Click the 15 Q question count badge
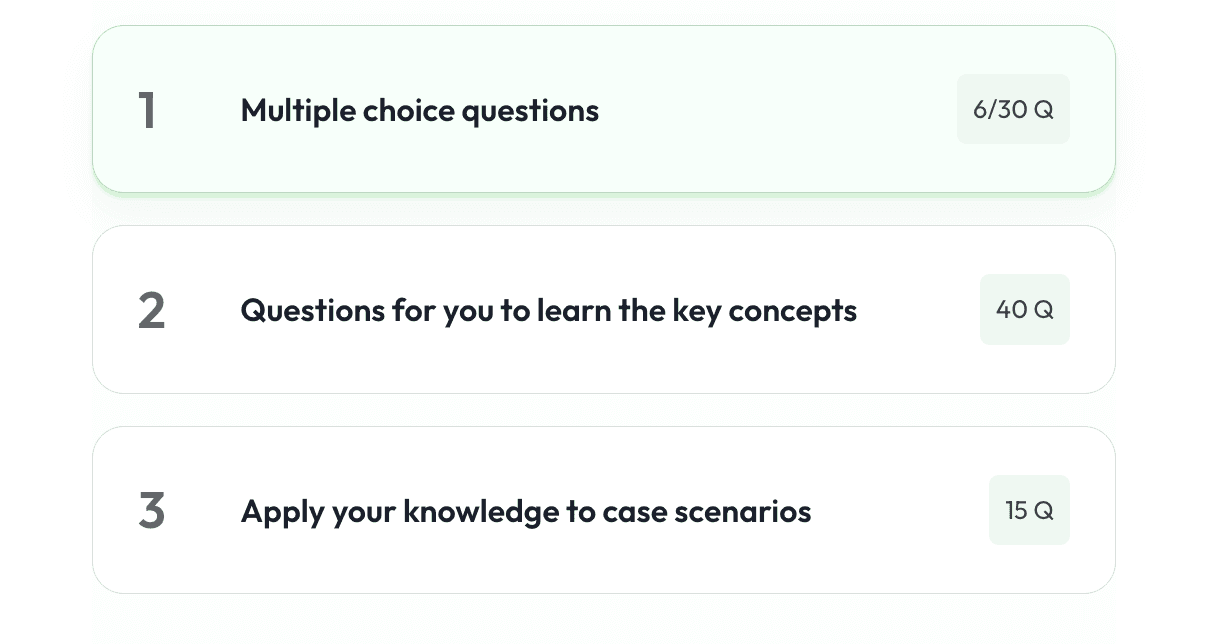Screen dimensions: 1208x644 1029,510
